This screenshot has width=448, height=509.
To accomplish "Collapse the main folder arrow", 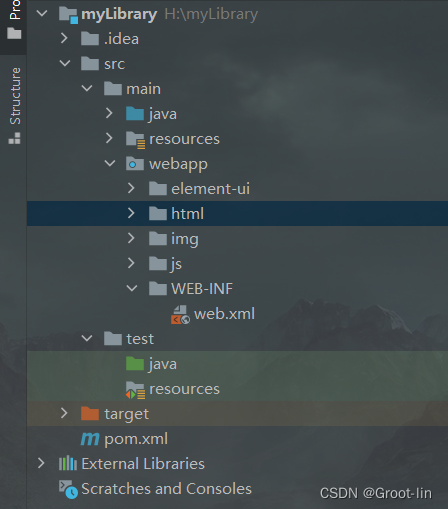I will pos(87,88).
